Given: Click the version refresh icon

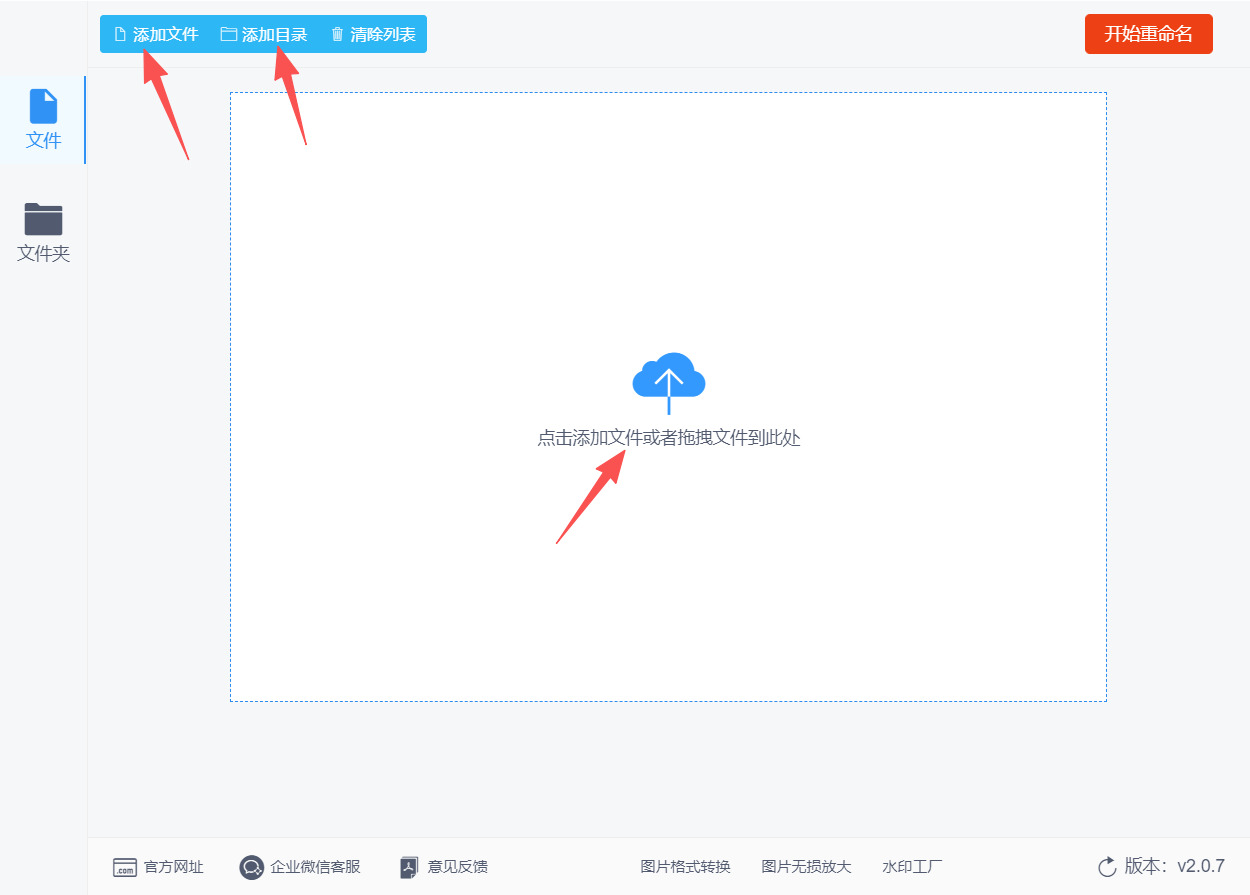Looking at the screenshot, I should 1106,867.
